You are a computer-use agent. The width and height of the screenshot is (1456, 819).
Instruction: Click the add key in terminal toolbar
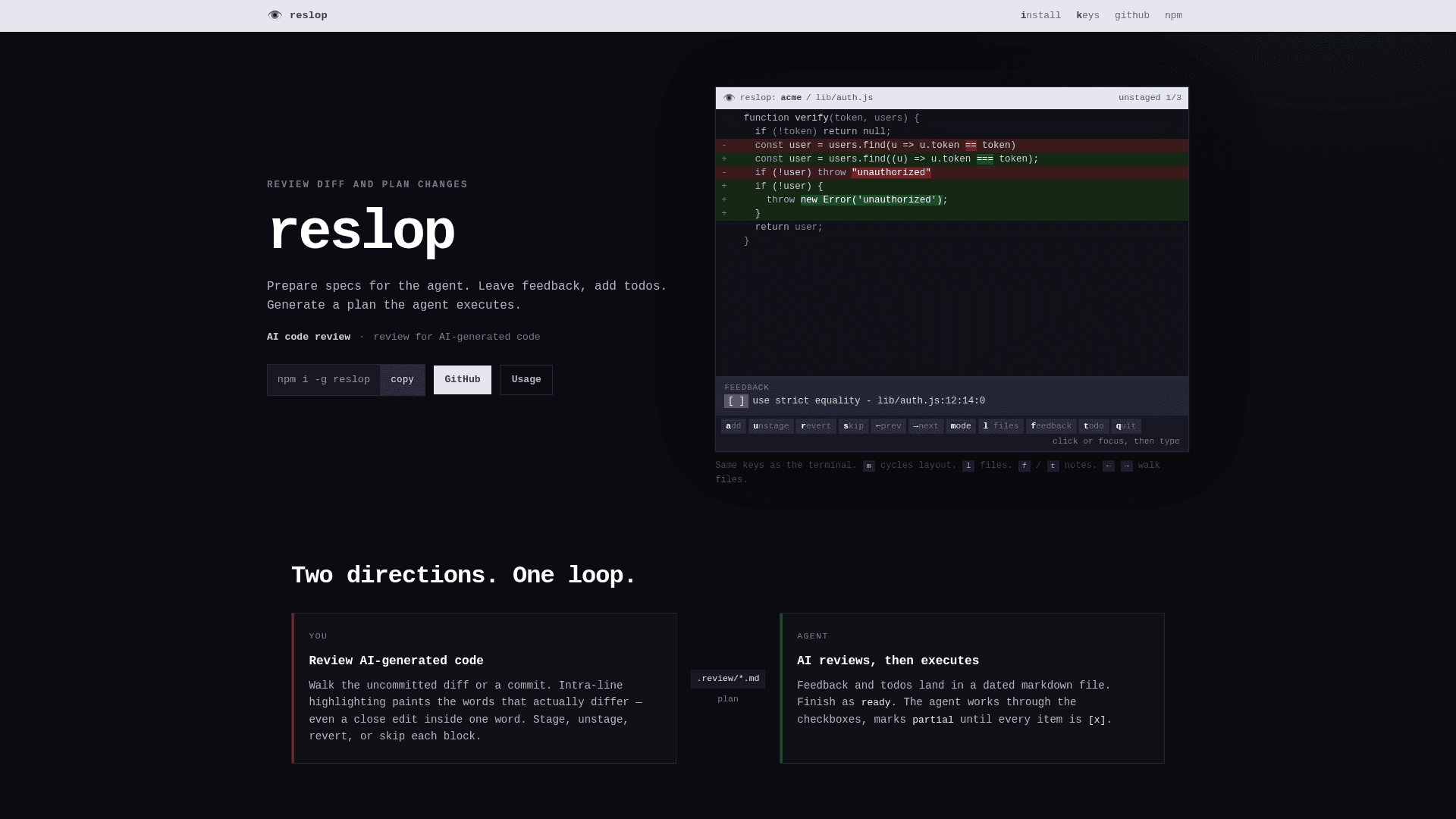tap(733, 426)
